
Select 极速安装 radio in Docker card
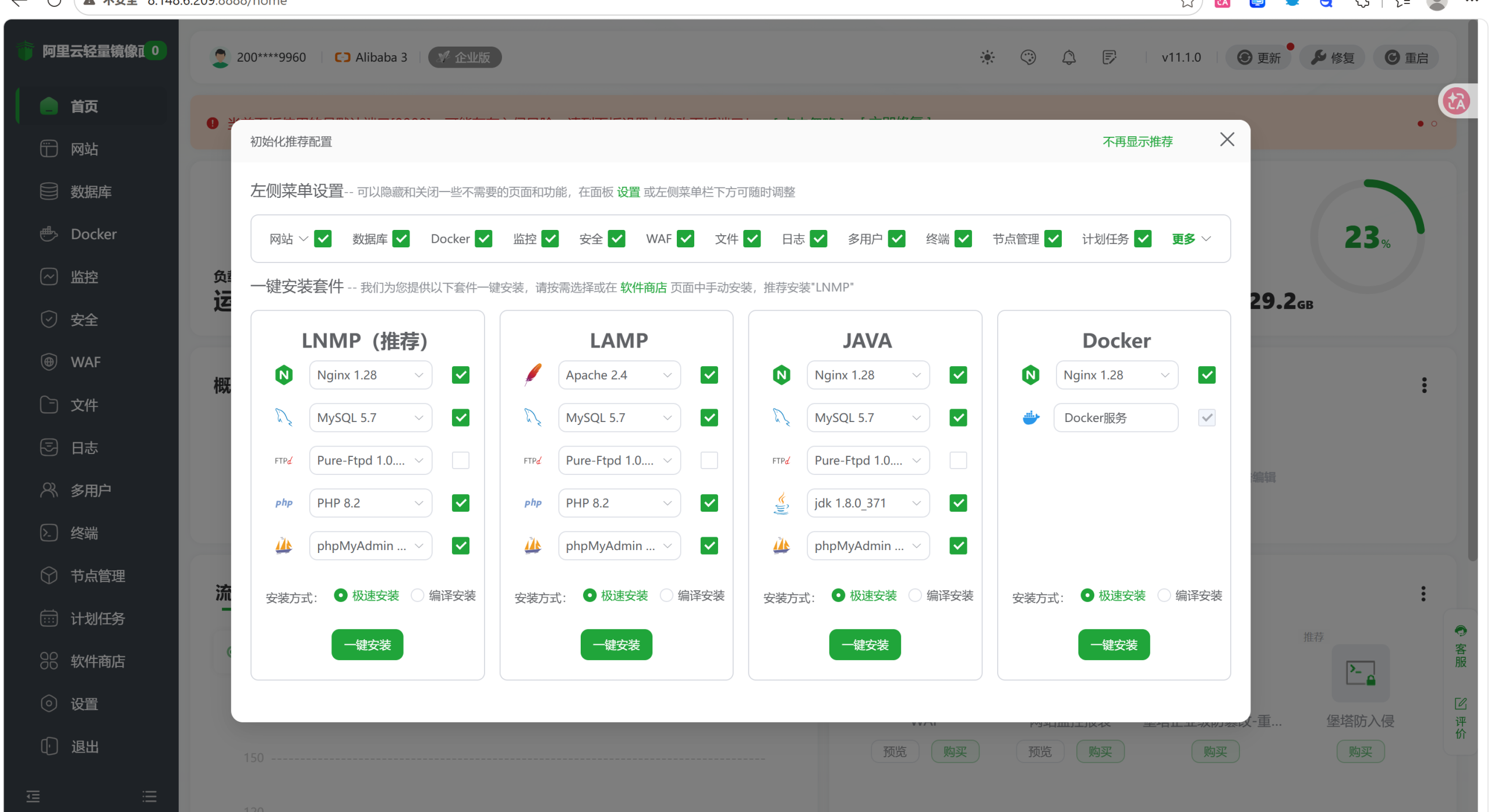tap(1087, 595)
